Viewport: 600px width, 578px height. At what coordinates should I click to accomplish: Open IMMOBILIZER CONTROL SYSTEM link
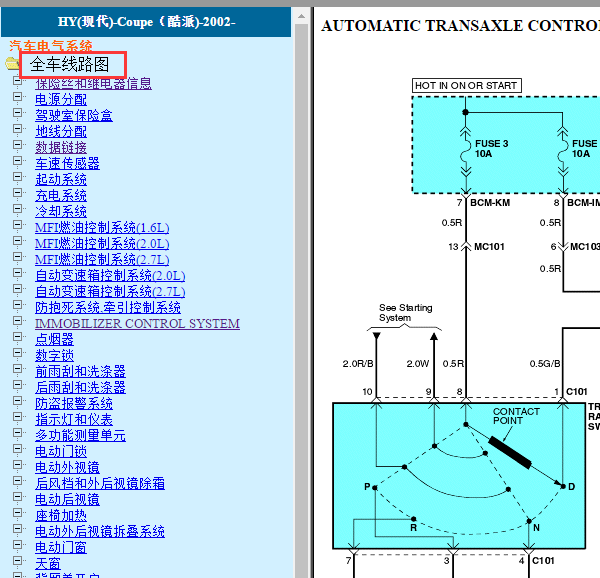pyautogui.click(x=137, y=324)
